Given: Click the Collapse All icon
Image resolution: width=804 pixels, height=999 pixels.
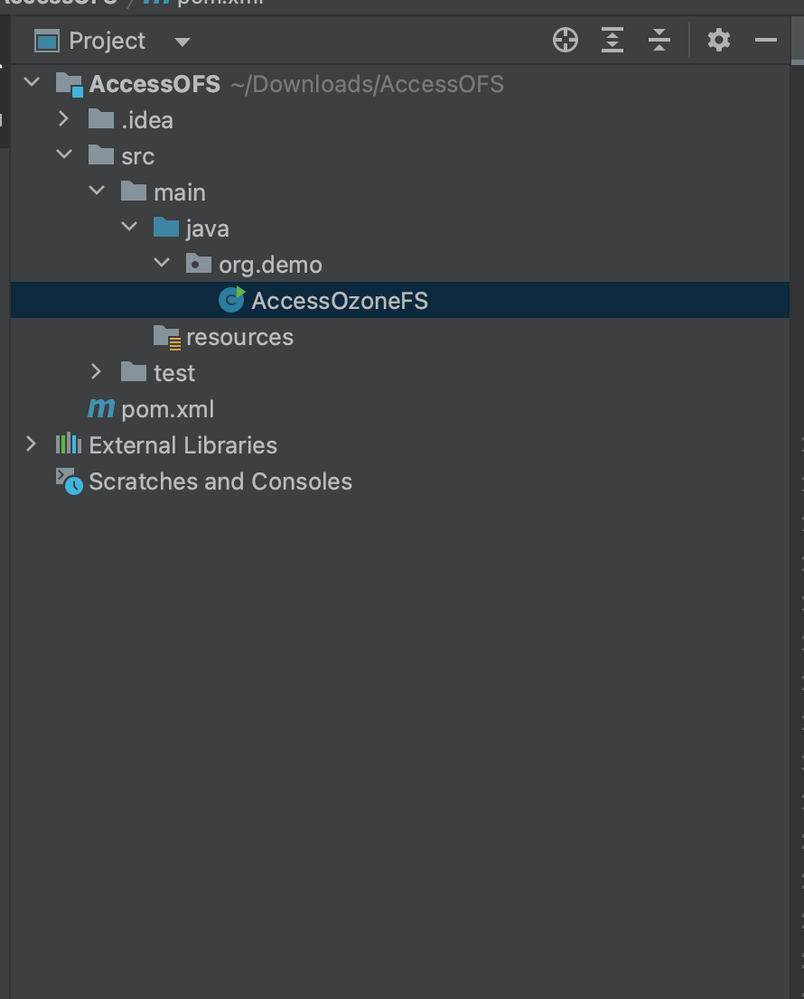Looking at the screenshot, I should click(x=659, y=40).
